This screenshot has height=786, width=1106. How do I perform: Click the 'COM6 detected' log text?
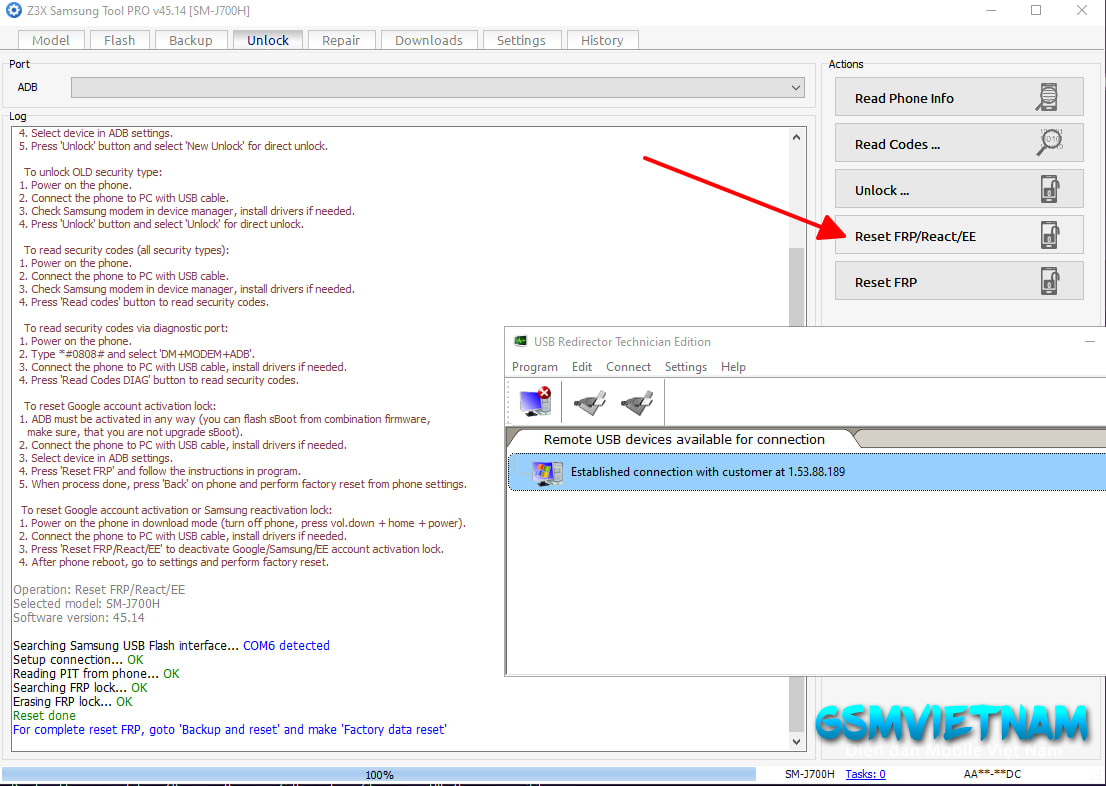tap(286, 646)
